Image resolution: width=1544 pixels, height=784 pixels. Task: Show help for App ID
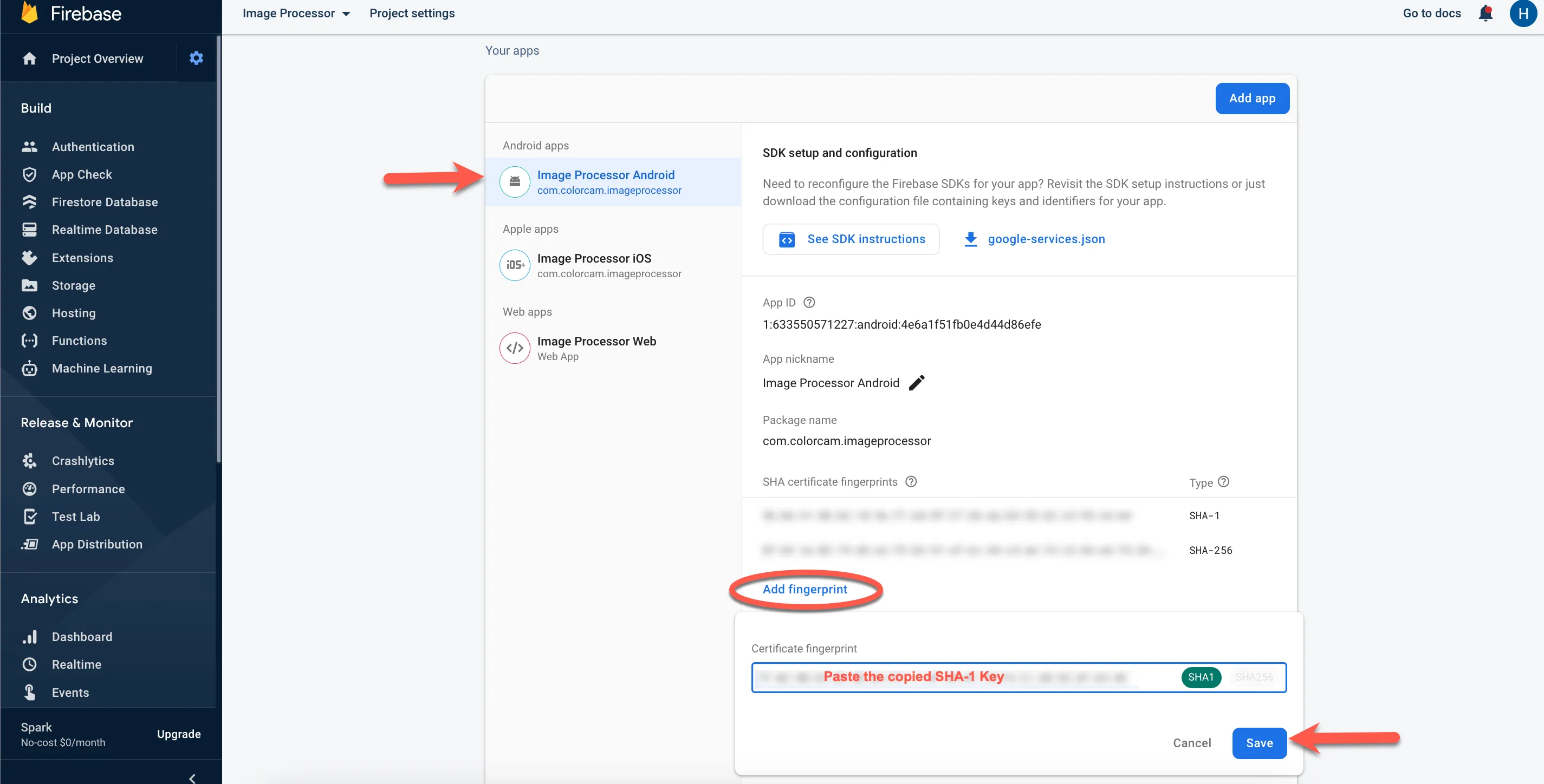coord(809,303)
